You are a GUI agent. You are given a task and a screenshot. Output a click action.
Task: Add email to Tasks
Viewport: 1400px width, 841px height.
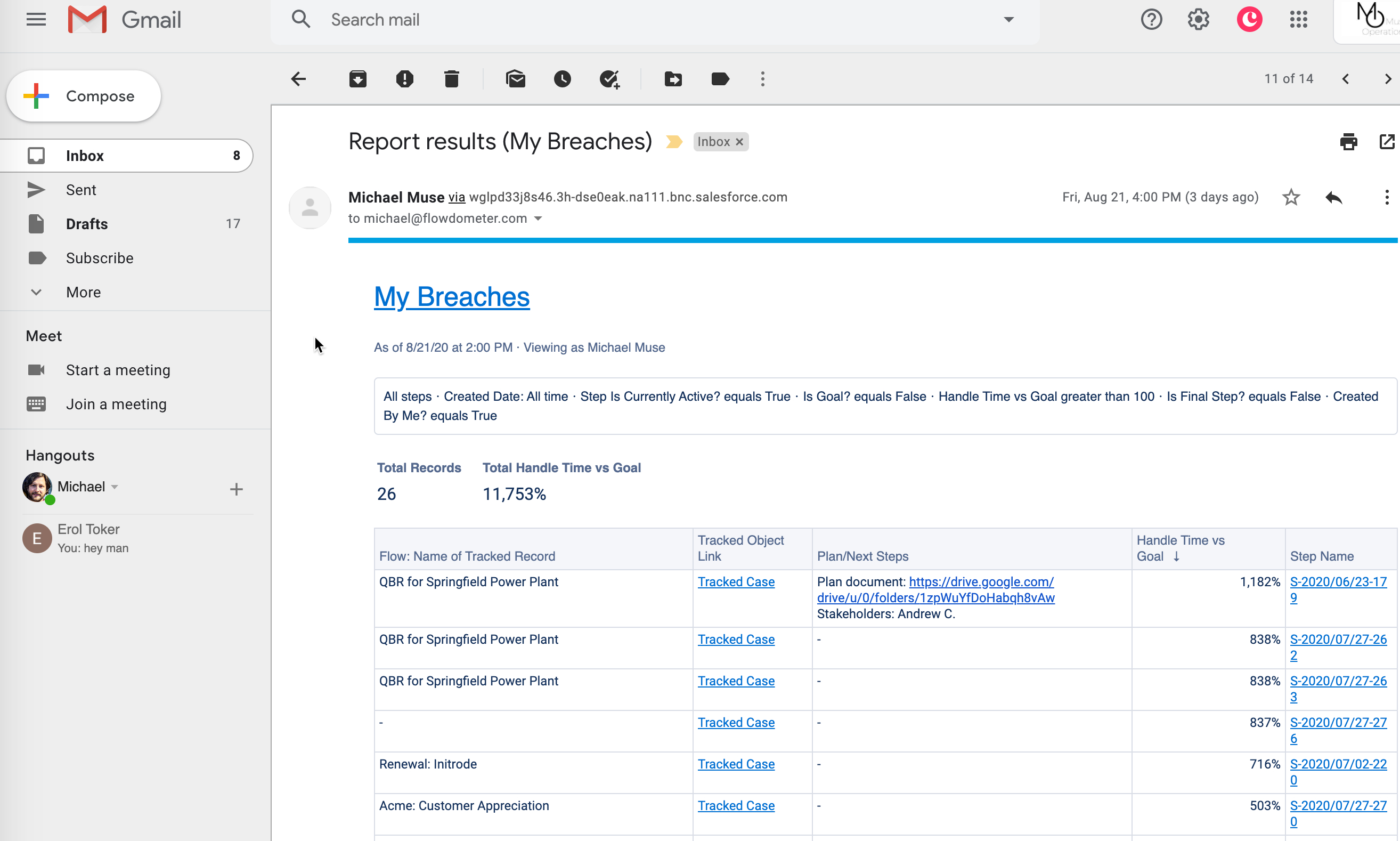point(610,79)
